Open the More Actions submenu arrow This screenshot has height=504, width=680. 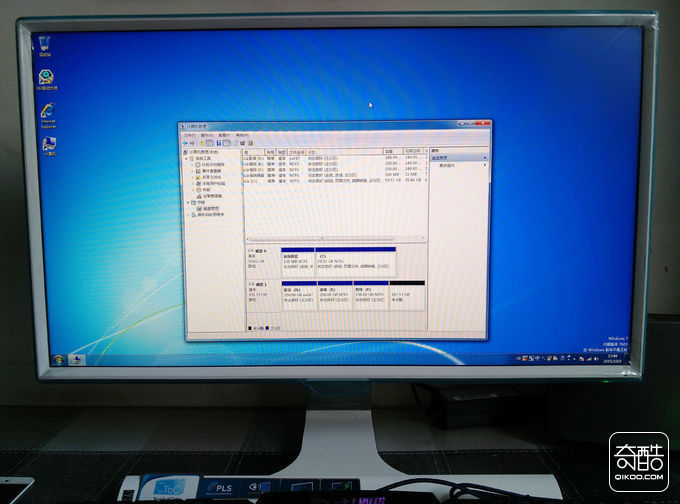pos(484,165)
